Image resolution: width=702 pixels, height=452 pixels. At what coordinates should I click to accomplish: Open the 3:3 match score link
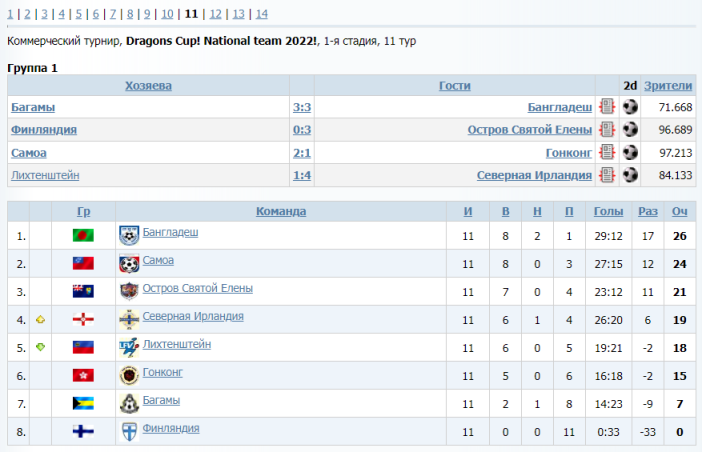[301, 107]
